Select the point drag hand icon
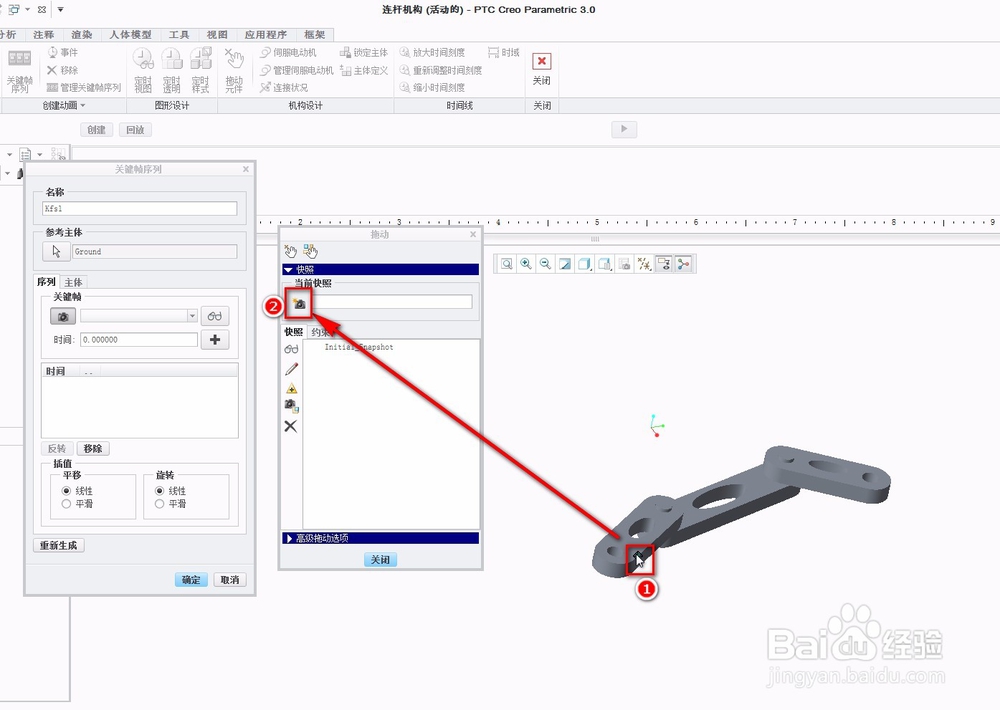This screenshot has width=1000, height=710. coord(290,251)
